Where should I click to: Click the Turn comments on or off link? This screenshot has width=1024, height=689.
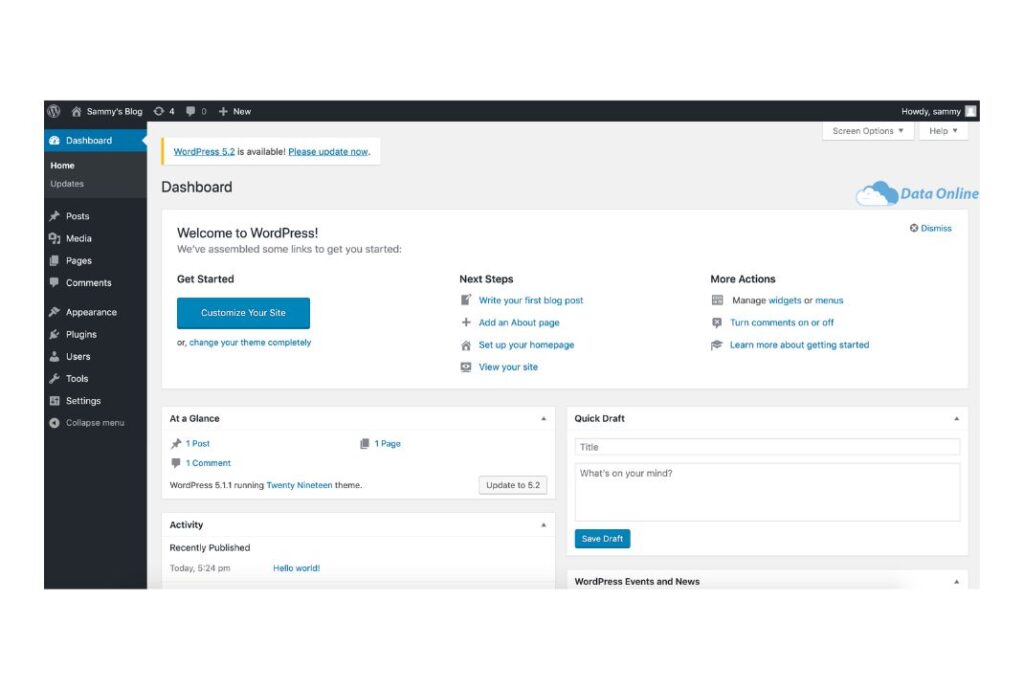click(782, 323)
